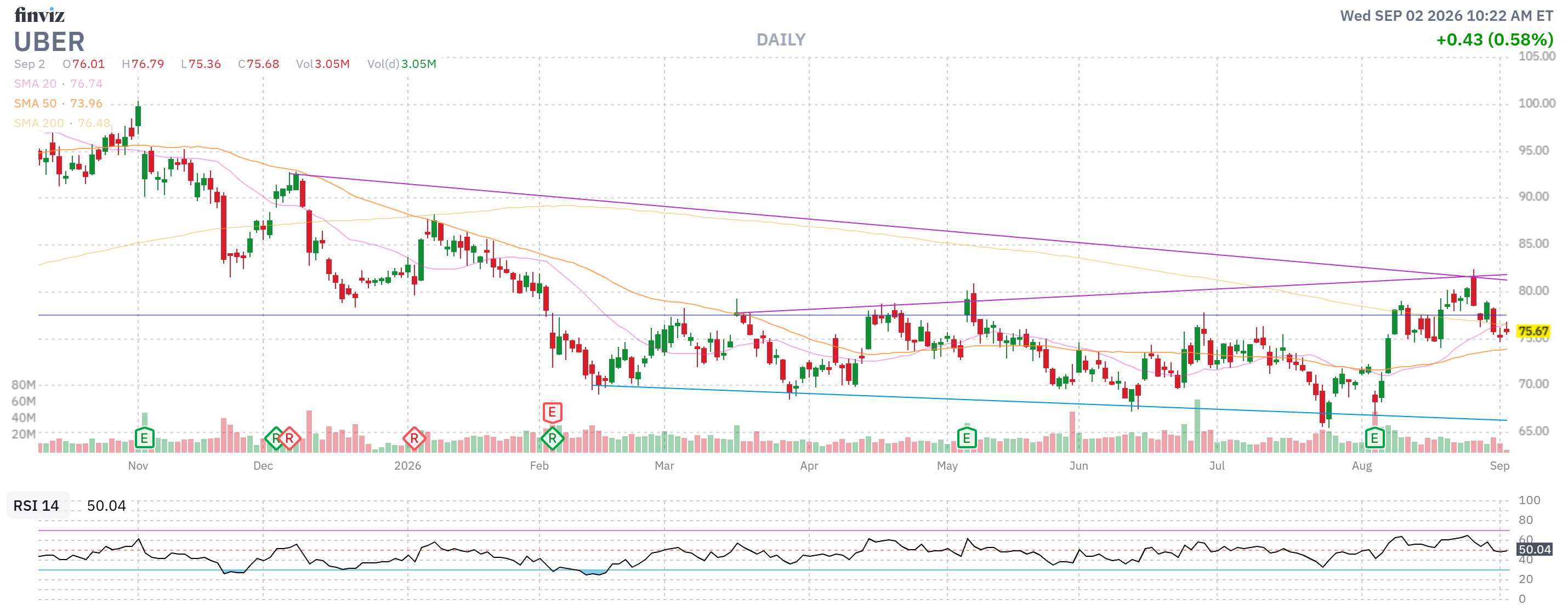Screen dimensions: 1568x616
Task: Click the close price 75.68
Action: point(263,64)
